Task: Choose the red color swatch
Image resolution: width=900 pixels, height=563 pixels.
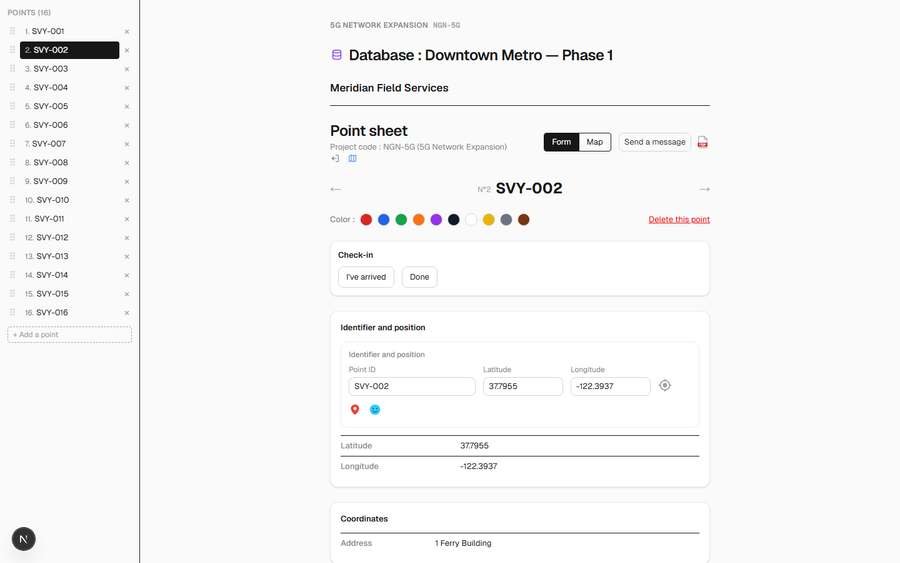Action: pyautogui.click(x=366, y=219)
